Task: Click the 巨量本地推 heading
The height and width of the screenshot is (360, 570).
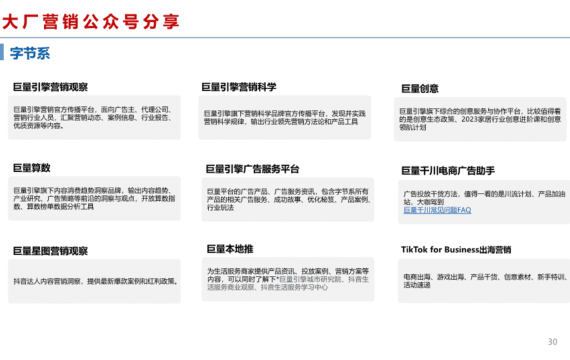Action: pyautogui.click(x=230, y=249)
